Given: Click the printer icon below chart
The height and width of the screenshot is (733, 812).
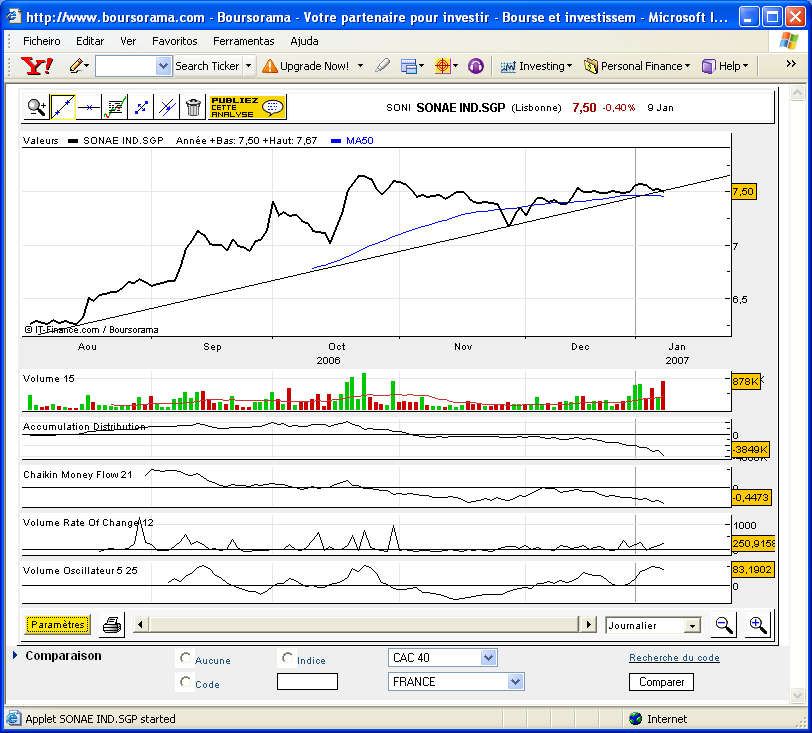Looking at the screenshot, I should click(x=112, y=625).
